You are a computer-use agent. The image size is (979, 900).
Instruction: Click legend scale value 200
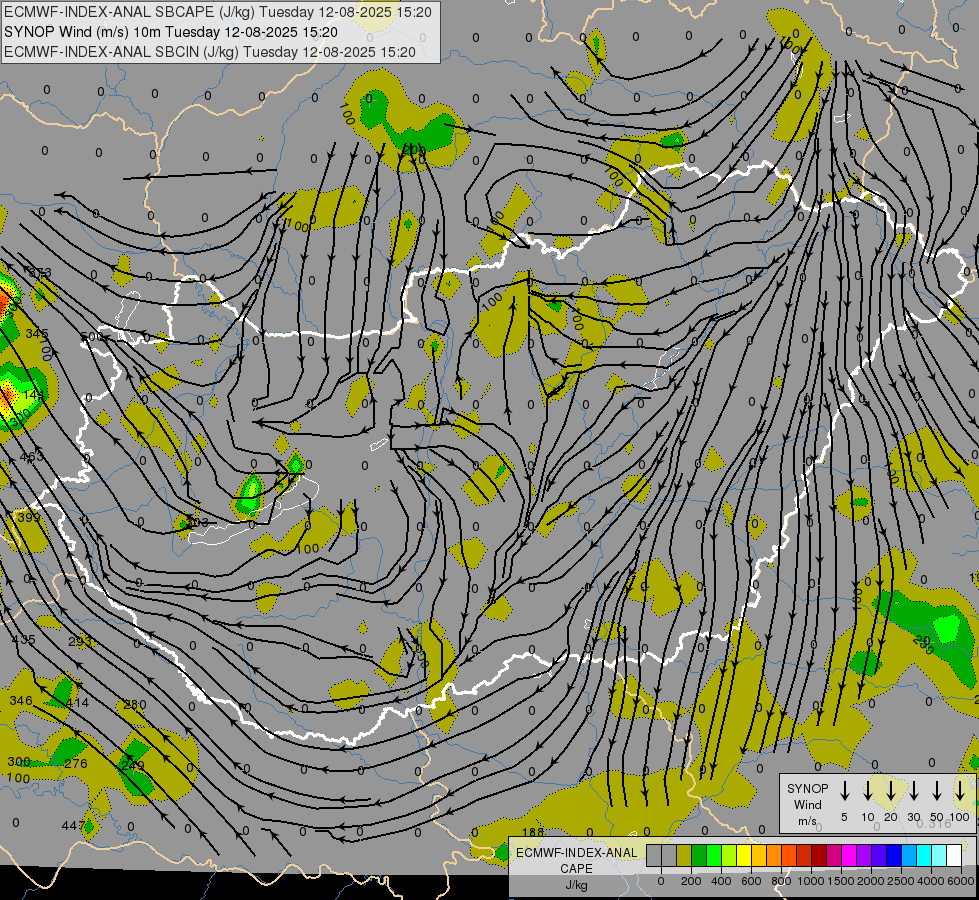[x=691, y=881]
